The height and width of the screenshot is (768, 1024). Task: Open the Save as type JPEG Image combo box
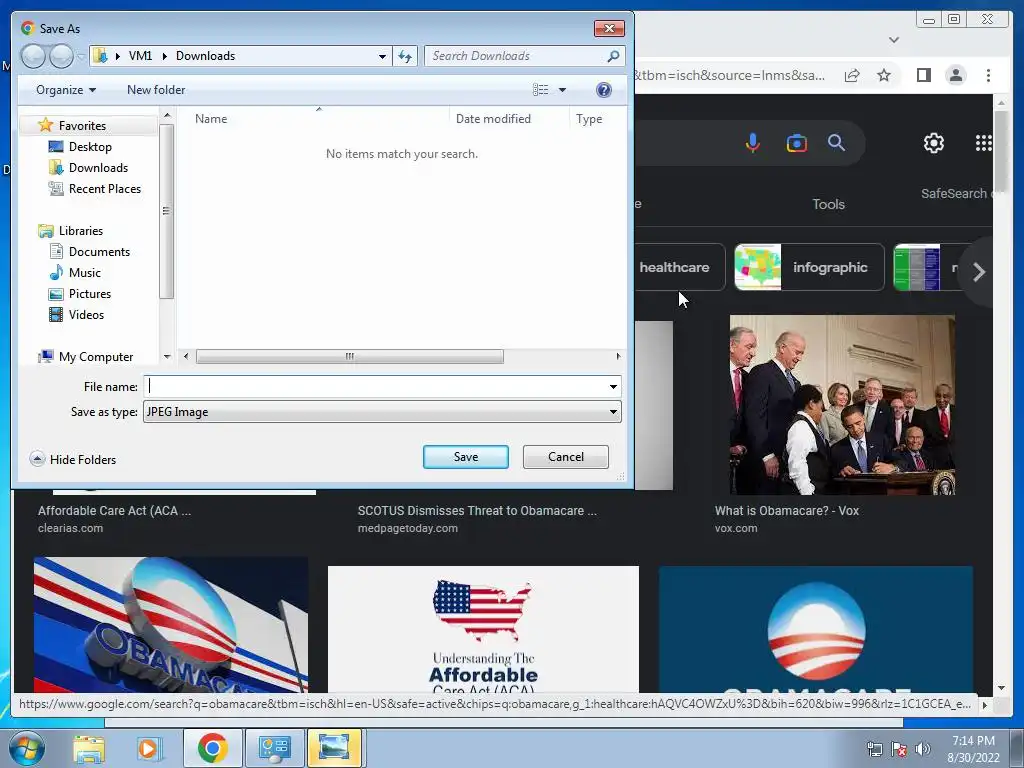(x=382, y=412)
